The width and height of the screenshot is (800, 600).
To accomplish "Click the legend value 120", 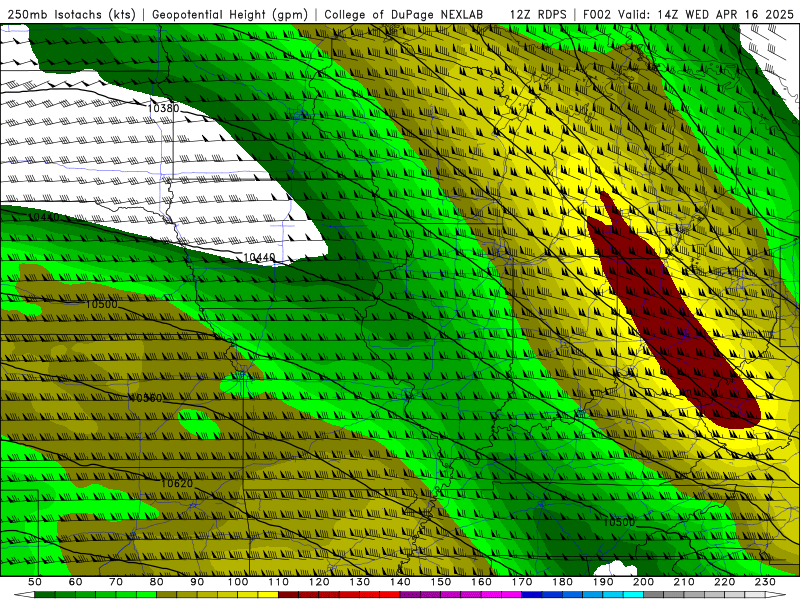I will (319, 582).
